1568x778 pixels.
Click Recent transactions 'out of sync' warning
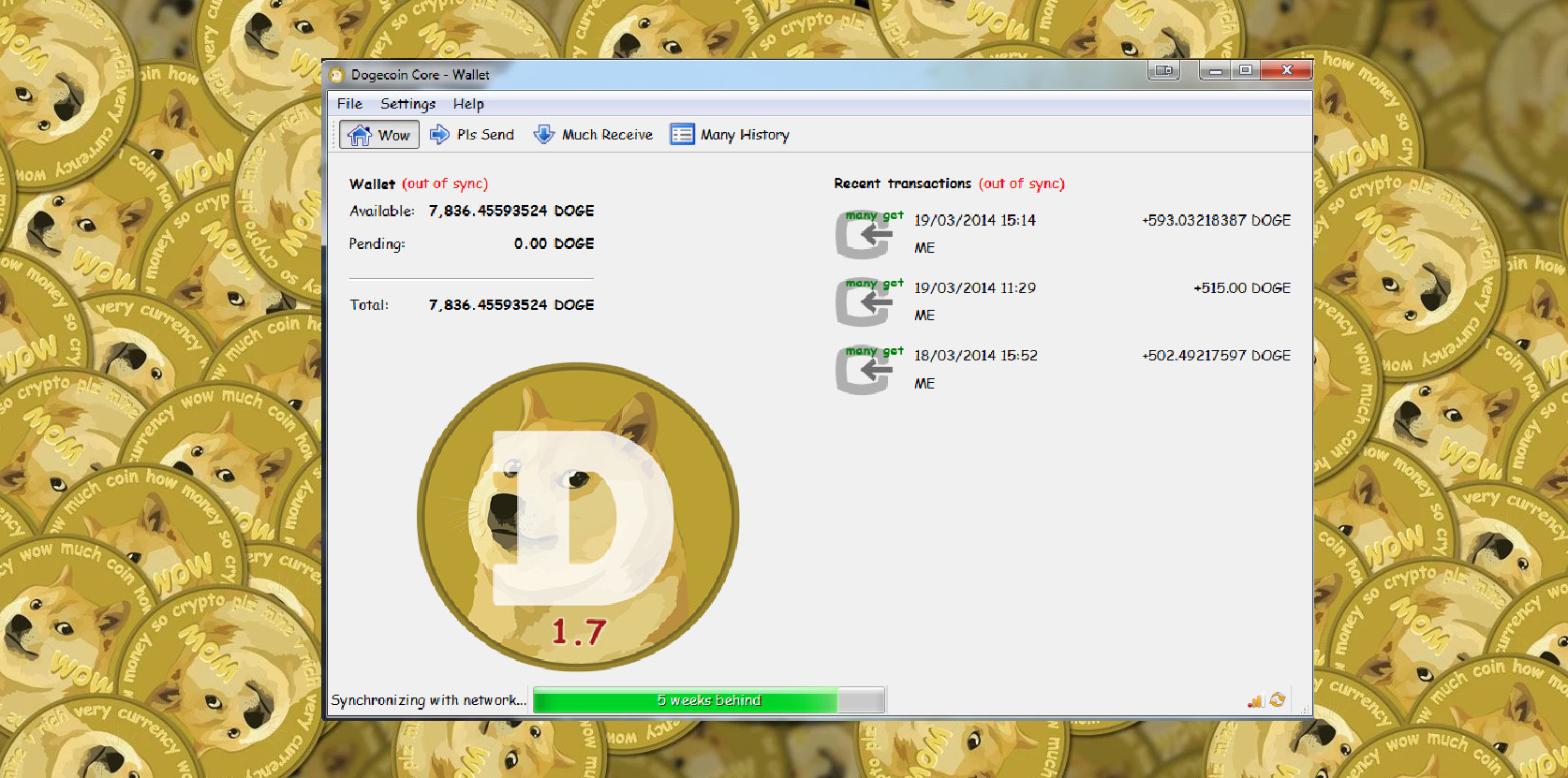[1022, 183]
